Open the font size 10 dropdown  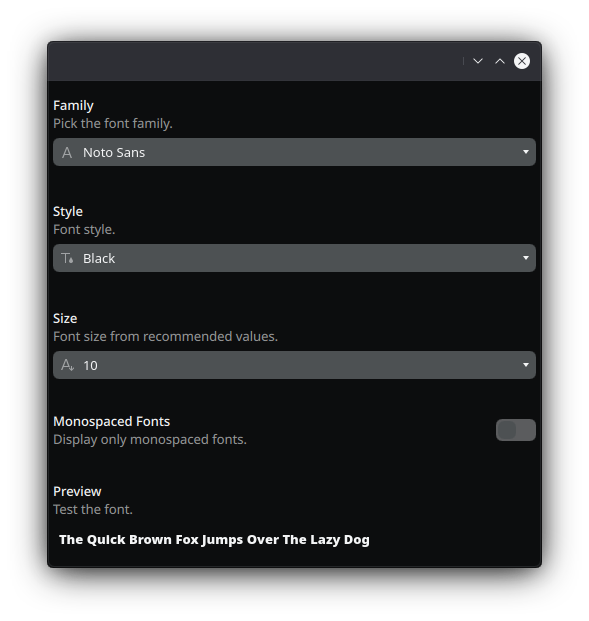coord(294,365)
